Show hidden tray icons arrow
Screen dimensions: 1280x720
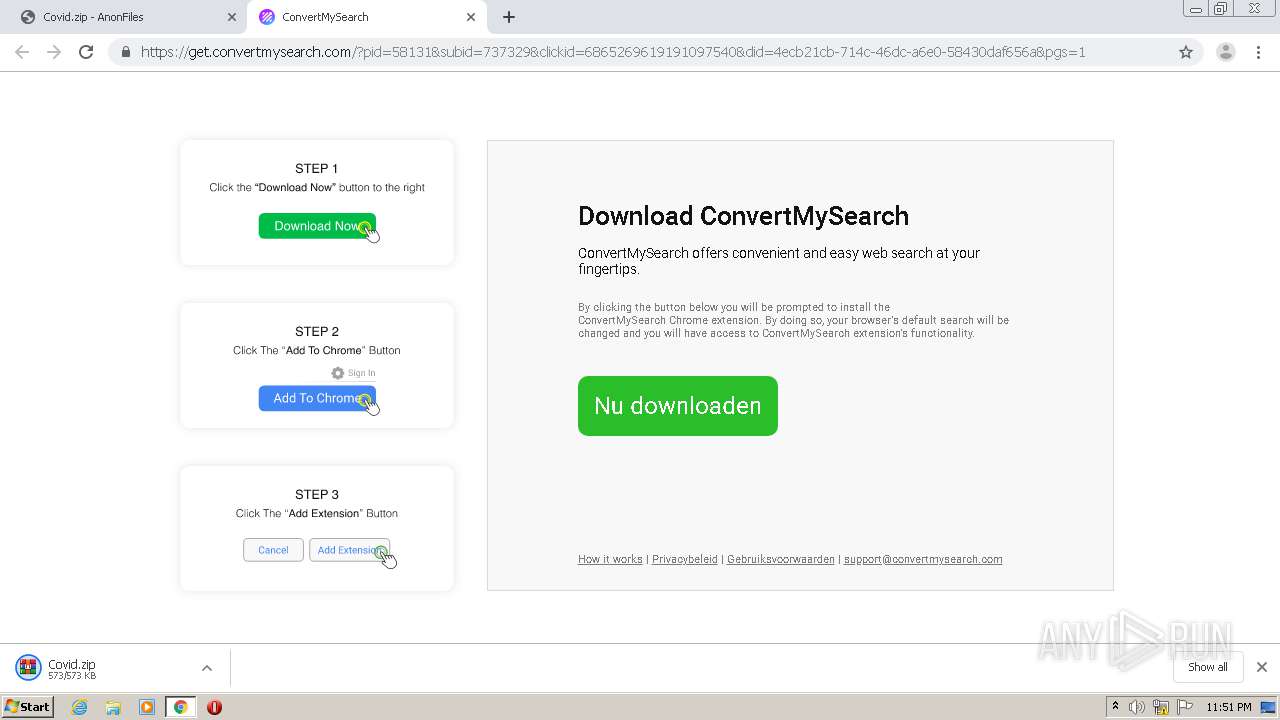pyautogui.click(x=1115, y=707)
